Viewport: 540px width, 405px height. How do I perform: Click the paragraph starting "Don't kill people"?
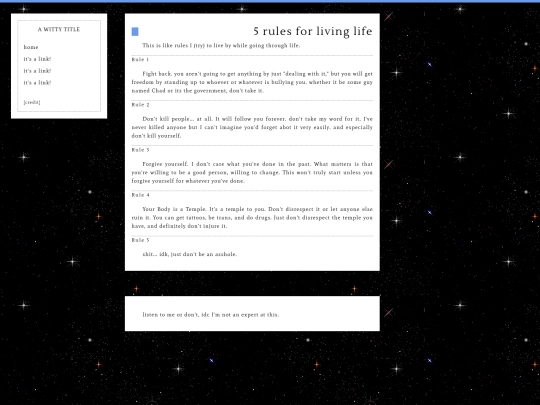point(252,127)
